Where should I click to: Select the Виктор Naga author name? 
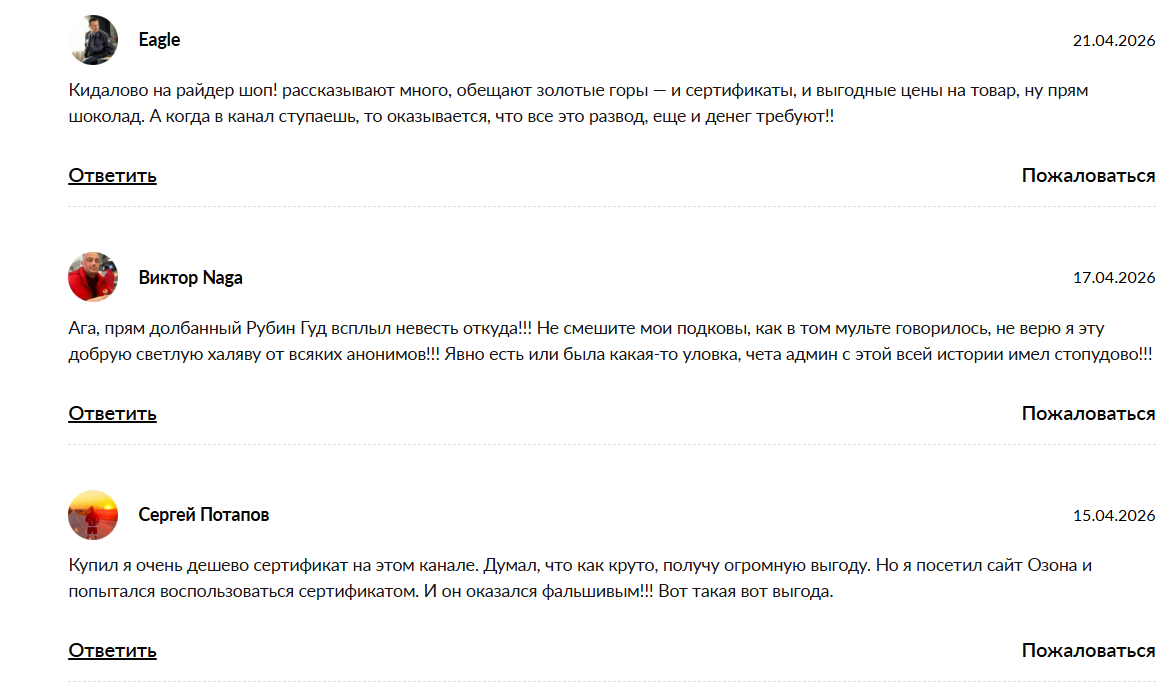(x=190, y=277)
